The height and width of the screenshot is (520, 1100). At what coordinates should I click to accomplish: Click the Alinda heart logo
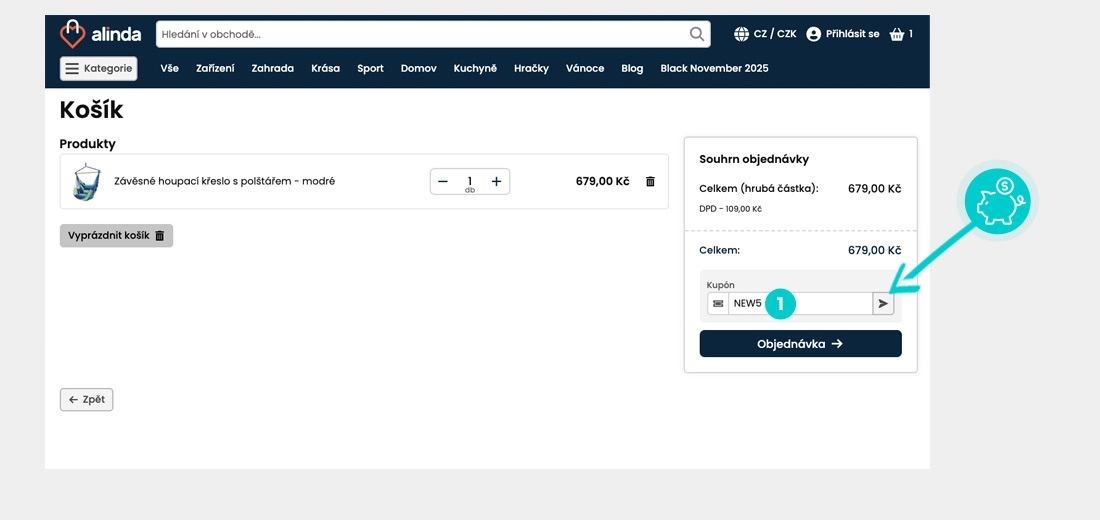click(73, 34)
